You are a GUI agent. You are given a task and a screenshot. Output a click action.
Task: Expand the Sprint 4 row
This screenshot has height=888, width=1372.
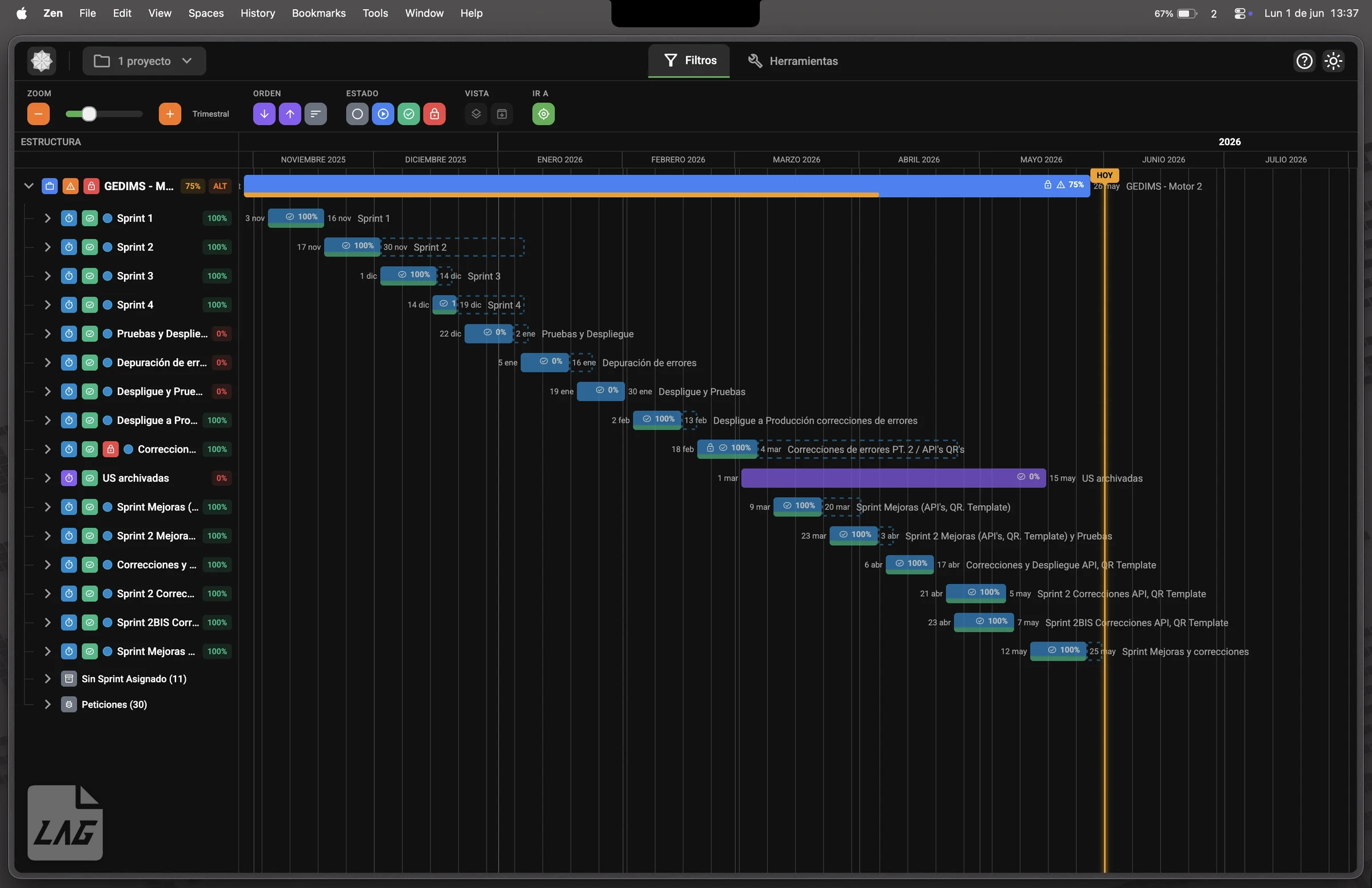47,305
